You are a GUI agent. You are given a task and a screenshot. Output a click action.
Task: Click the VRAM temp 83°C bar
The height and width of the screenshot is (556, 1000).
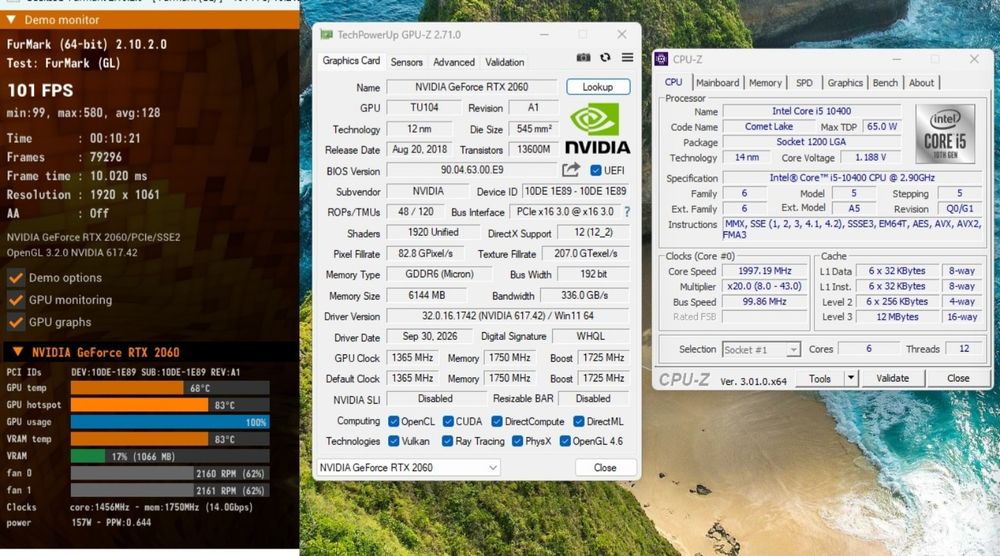point(170,439)
